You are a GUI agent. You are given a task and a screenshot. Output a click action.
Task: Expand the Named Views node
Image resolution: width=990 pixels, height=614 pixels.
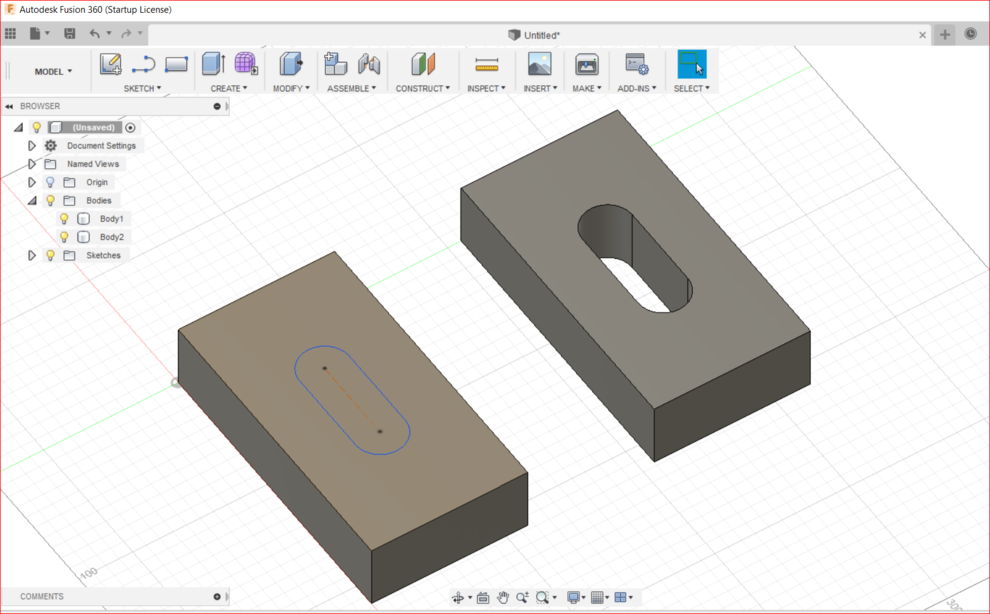tap(32, 164)
